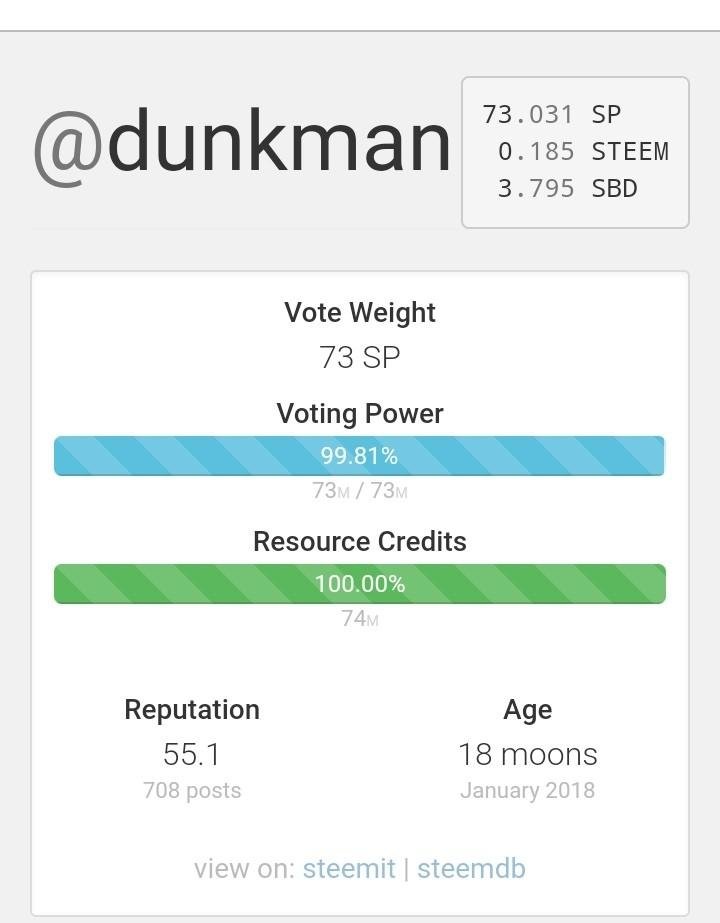
Task: Open the steemdb profile link
Action: (471, 868)
